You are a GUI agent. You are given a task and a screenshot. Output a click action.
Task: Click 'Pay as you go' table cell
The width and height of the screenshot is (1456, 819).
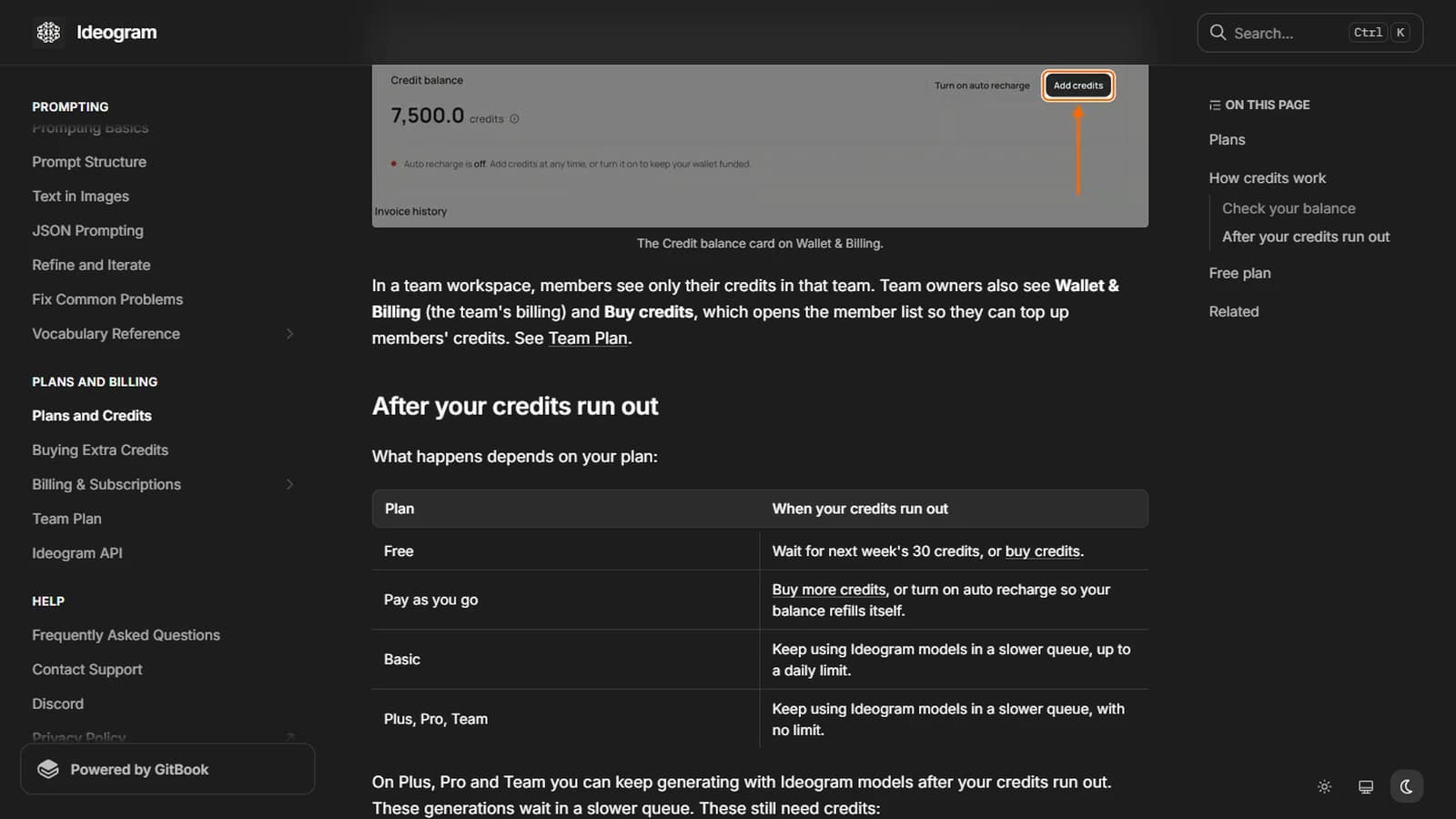click(430, 600)
